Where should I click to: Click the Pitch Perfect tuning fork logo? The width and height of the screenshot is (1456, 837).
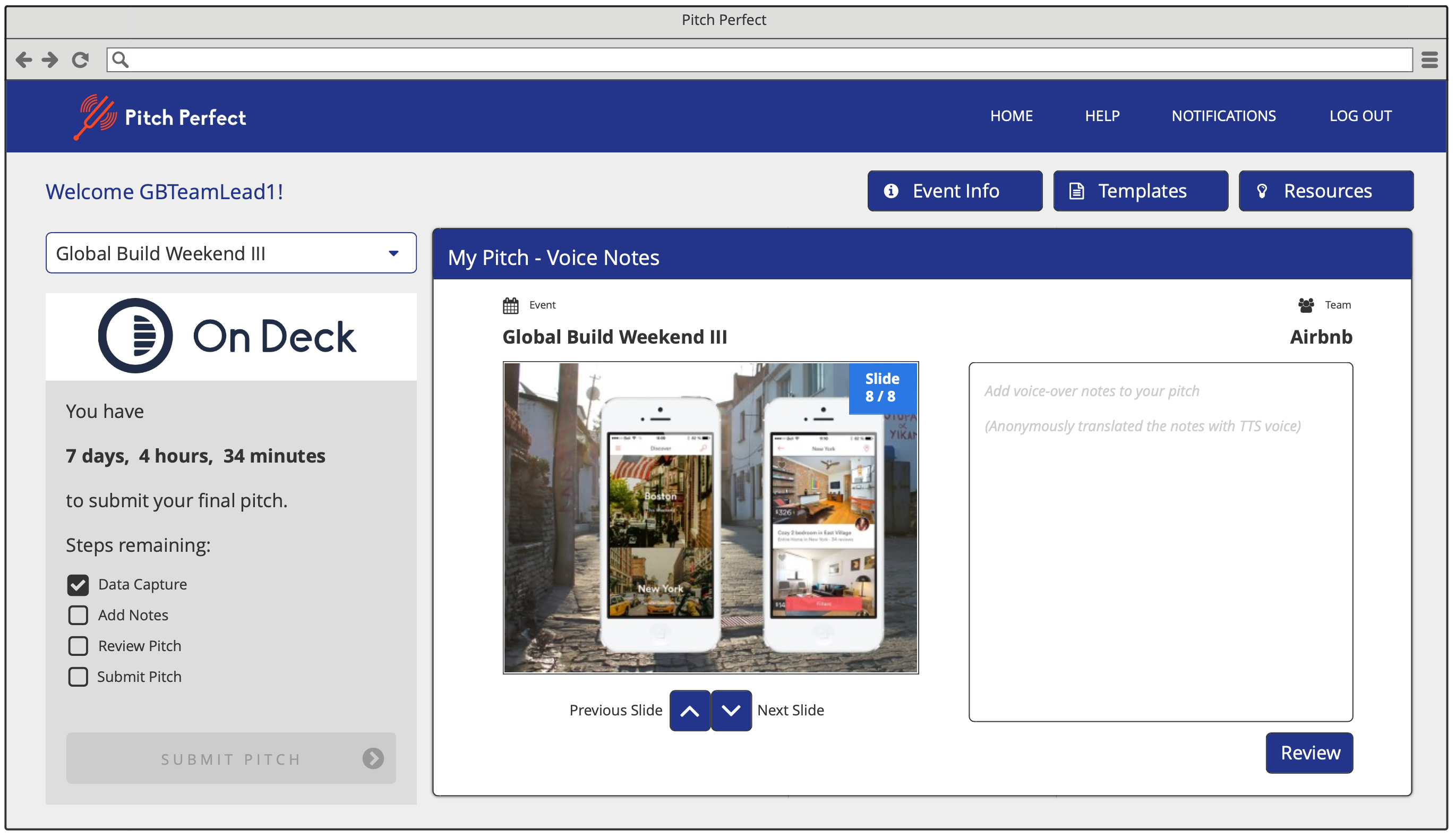pyautogui.click(x=96, y=117)
